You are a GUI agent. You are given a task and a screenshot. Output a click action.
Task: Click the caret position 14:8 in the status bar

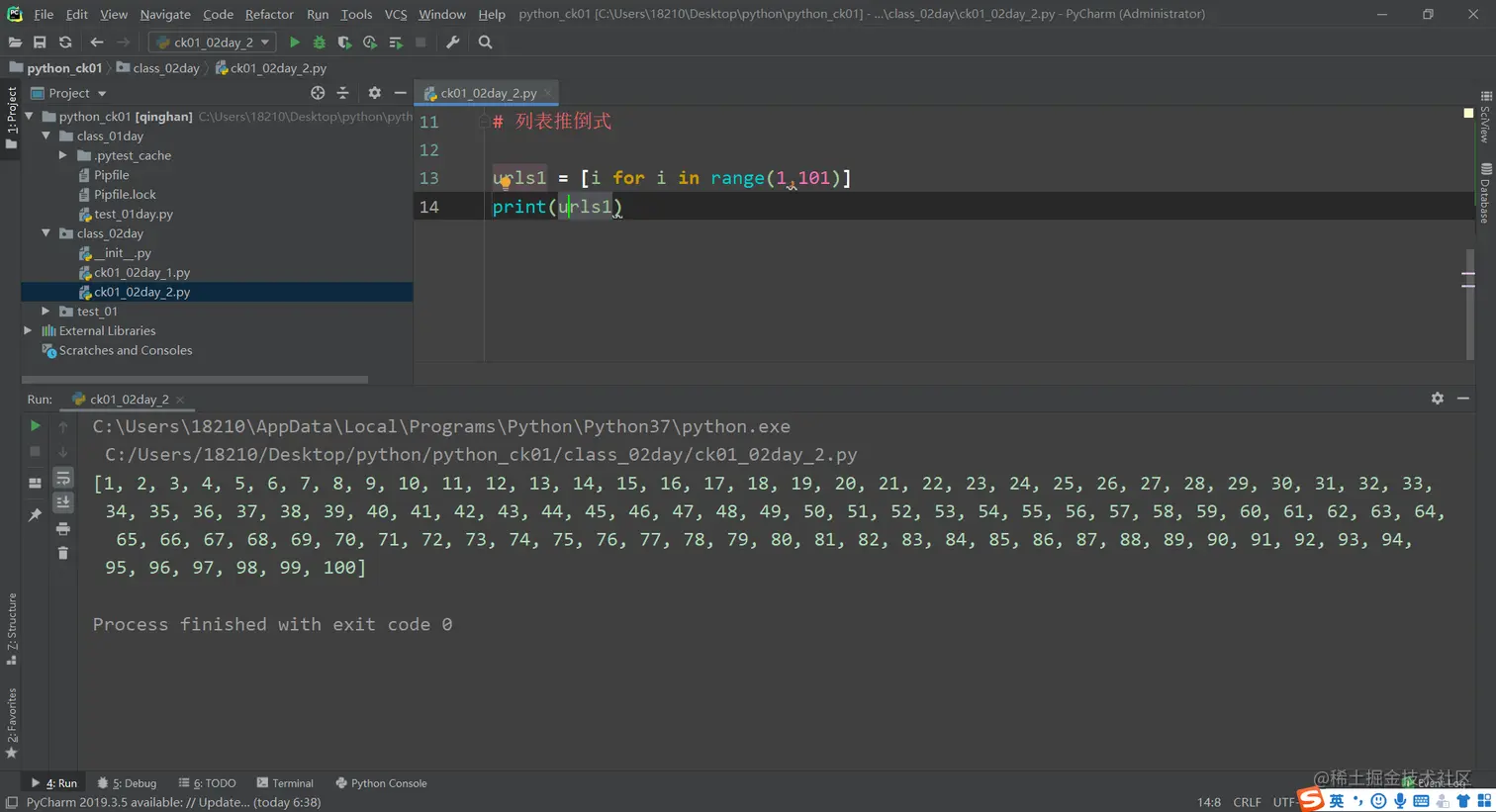[1208, 802]
